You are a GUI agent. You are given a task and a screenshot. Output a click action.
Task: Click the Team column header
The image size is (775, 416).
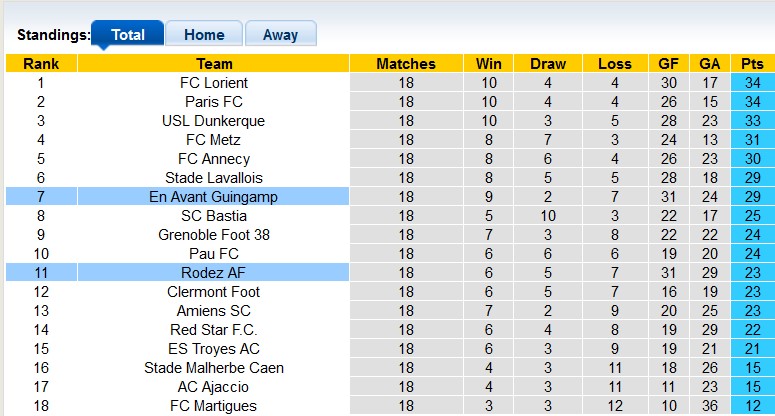(x=214, y=64)
